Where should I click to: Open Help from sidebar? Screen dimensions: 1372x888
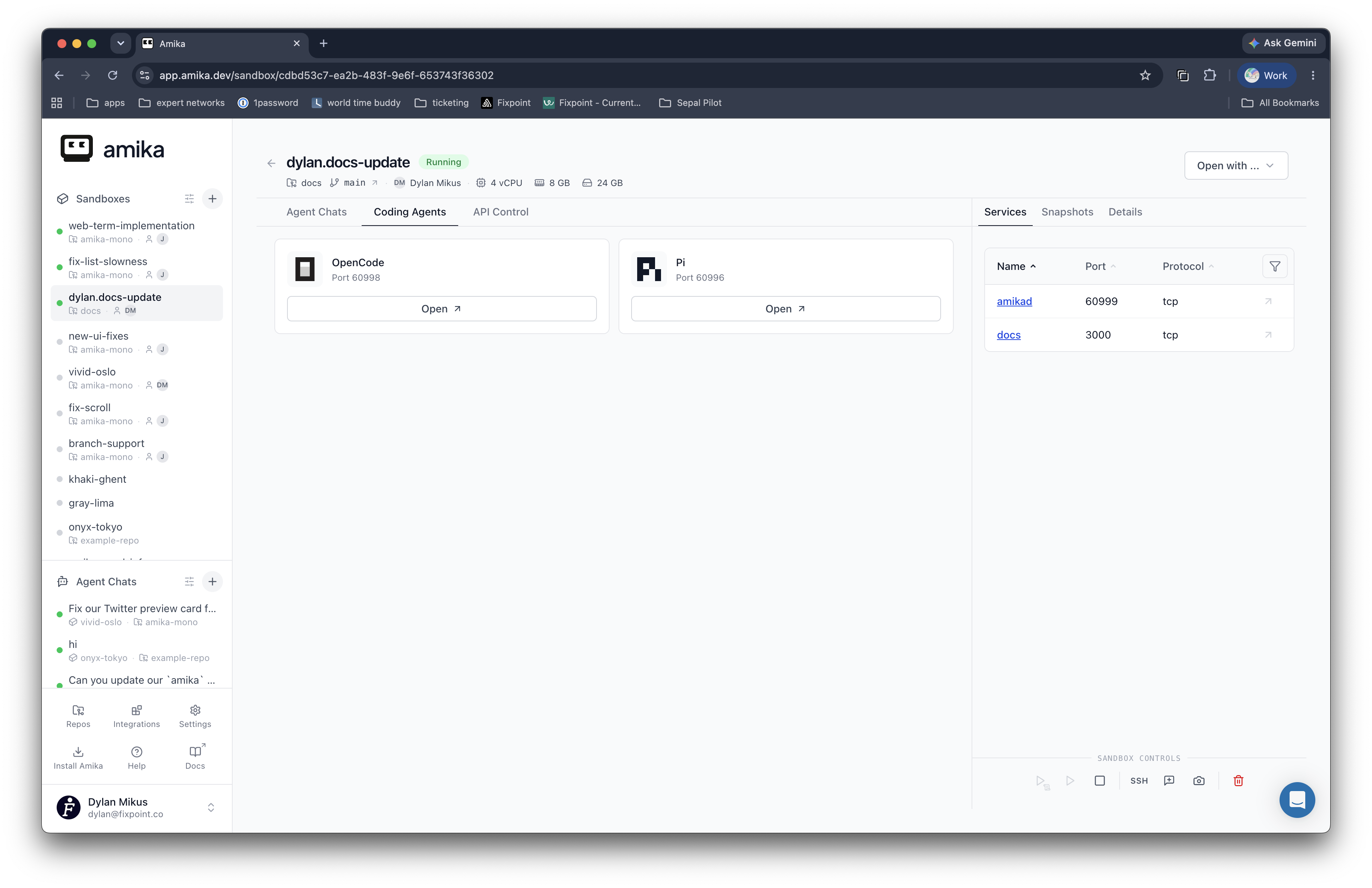136,758
